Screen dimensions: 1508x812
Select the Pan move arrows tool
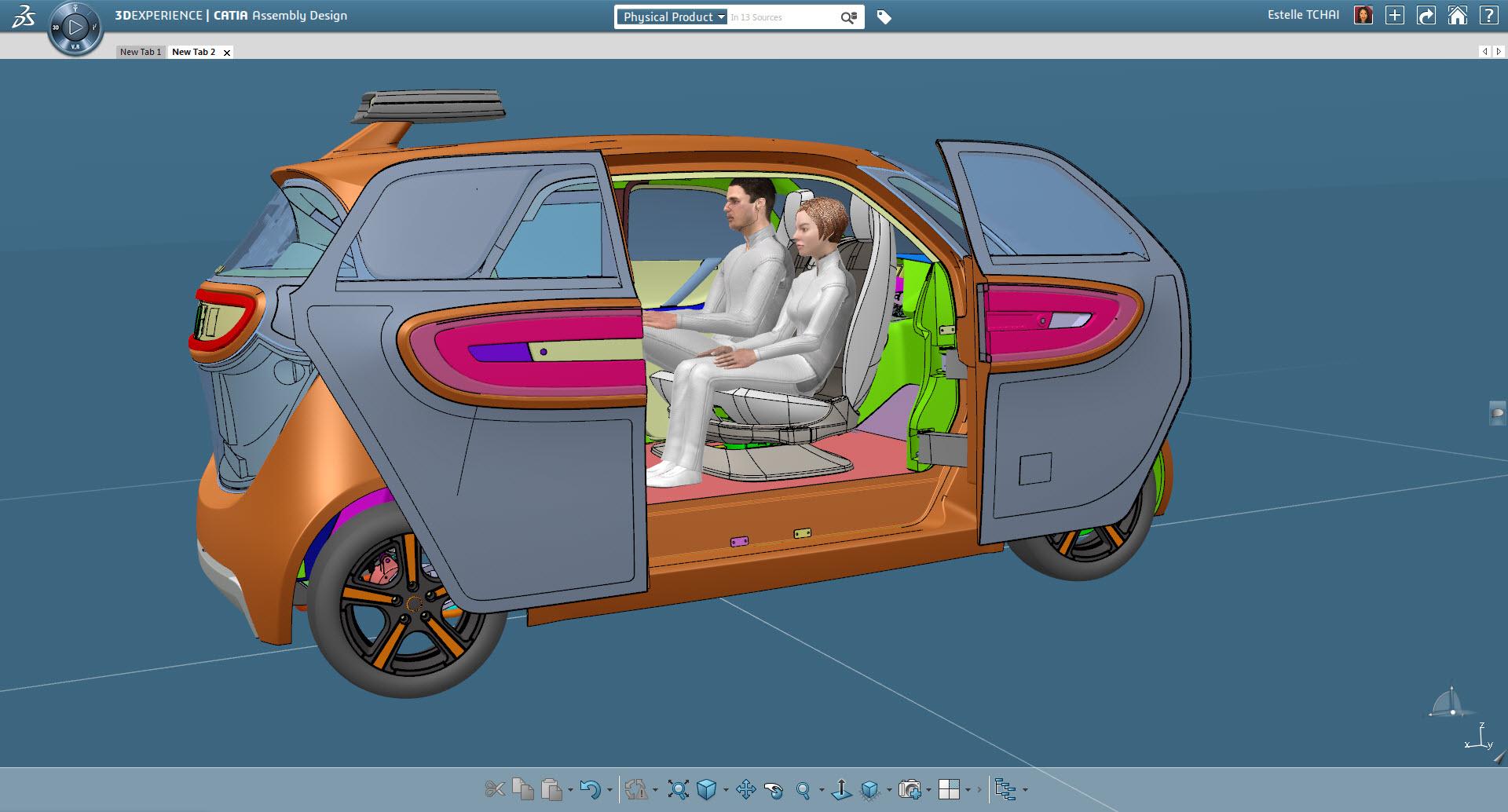pos(745,789)
